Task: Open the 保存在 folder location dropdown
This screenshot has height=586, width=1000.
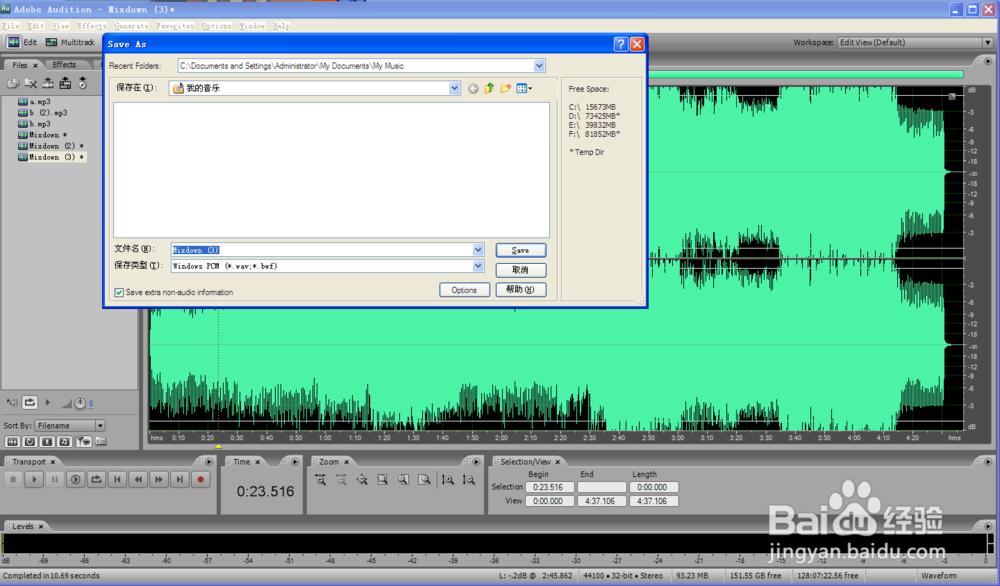Action: point(454,88)
